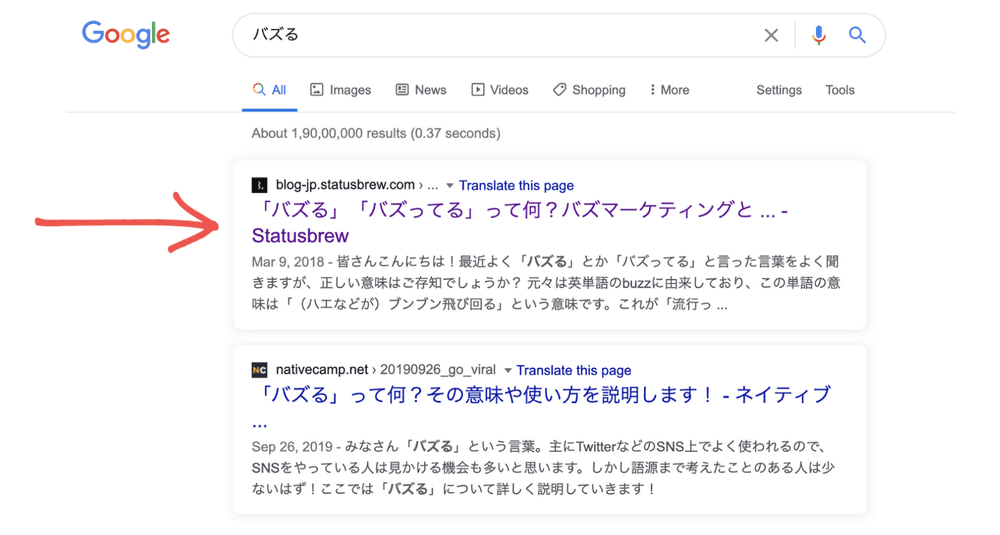Expand the More search options menu

coord(669,90)
